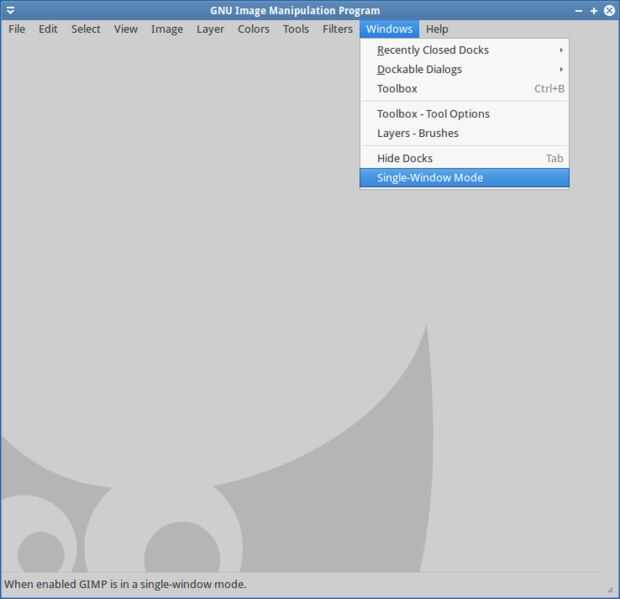Open the Layer menu

(x=210, y=29)
